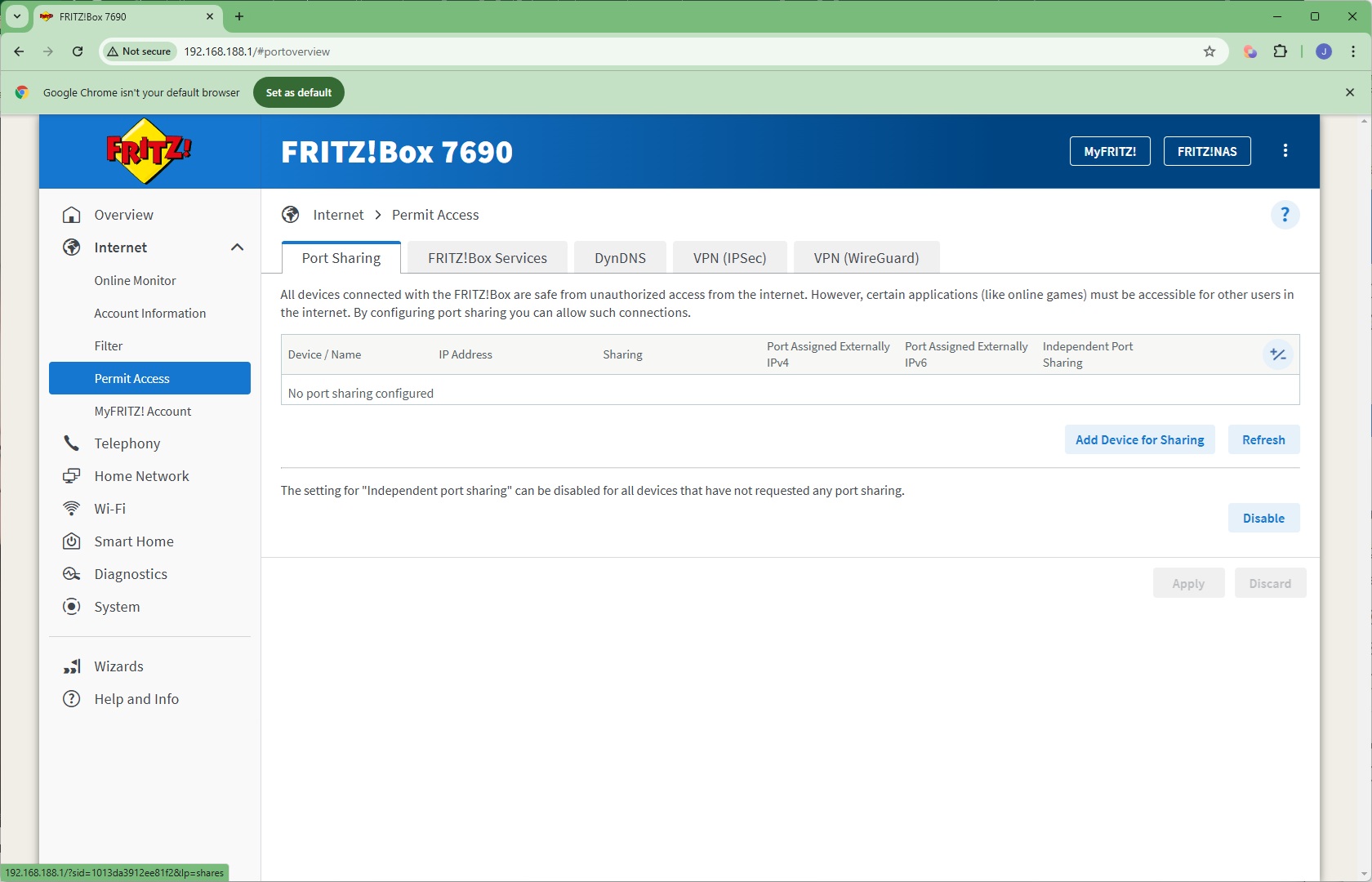
Task: Click the port sharing column settings icon
Action: [1278, 354]
